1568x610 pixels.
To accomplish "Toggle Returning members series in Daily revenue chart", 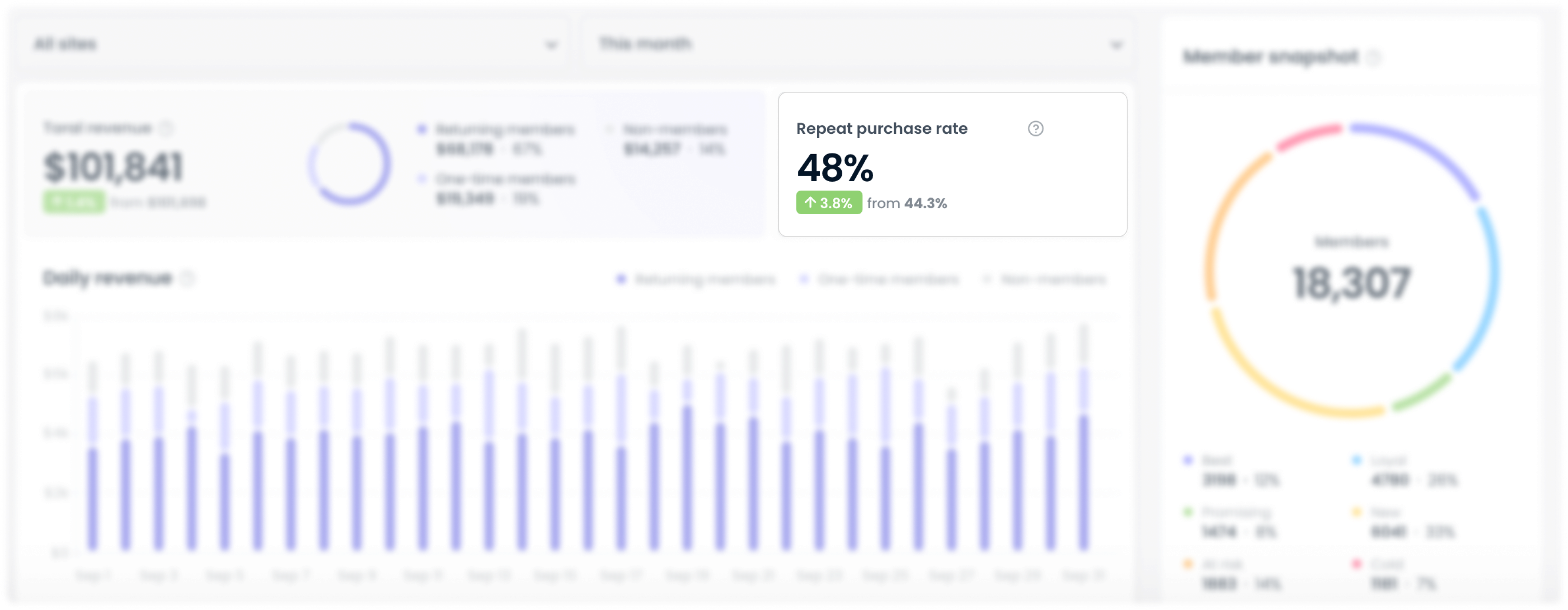I will point(620,279).
